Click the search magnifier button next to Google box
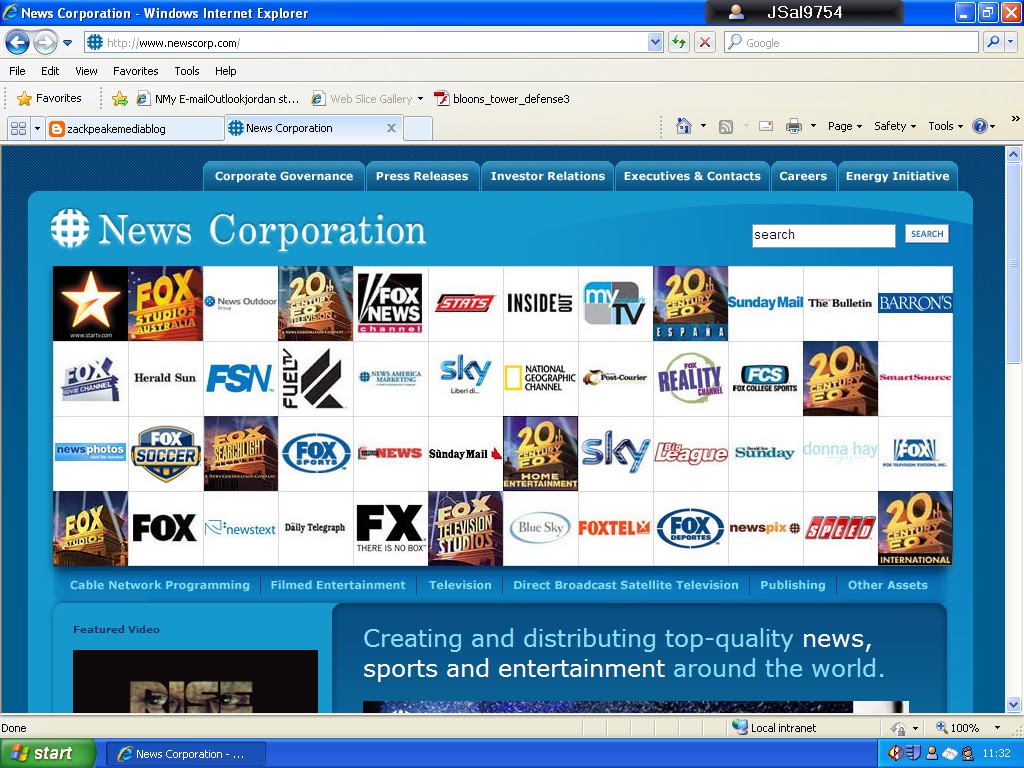The image size is (1024, 768). point(993,42)
